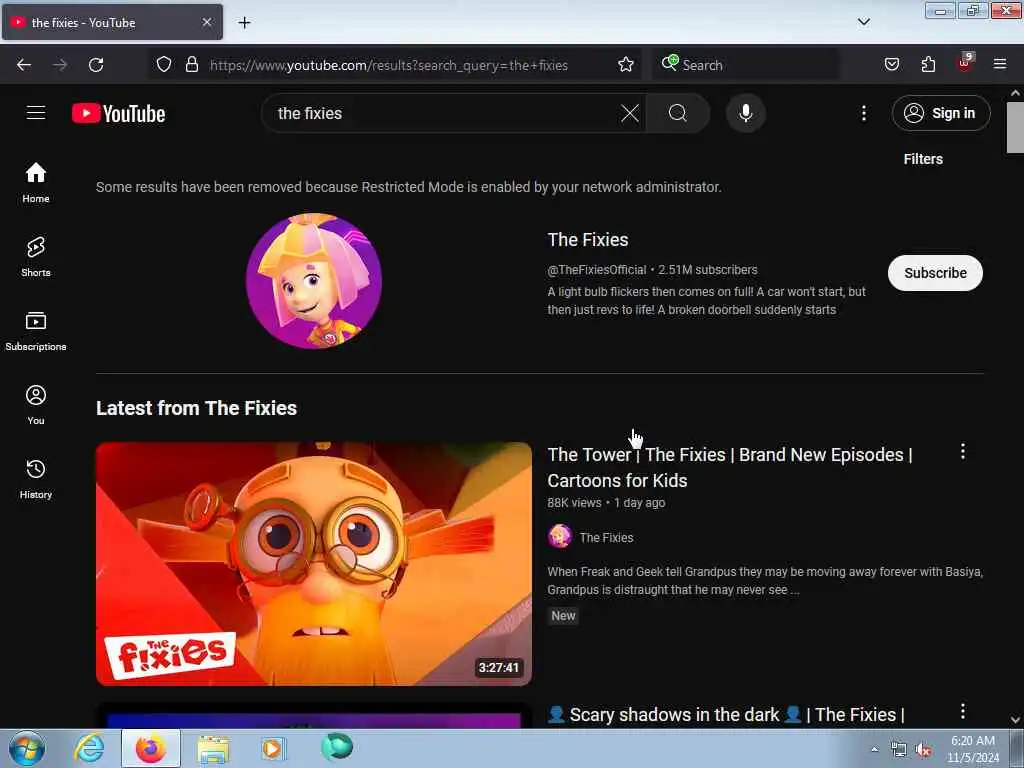The height and width of the screenshot is (768, 1024).
Task: Open browser extensions puzzle icon
Action: click(x=928, y=65)
